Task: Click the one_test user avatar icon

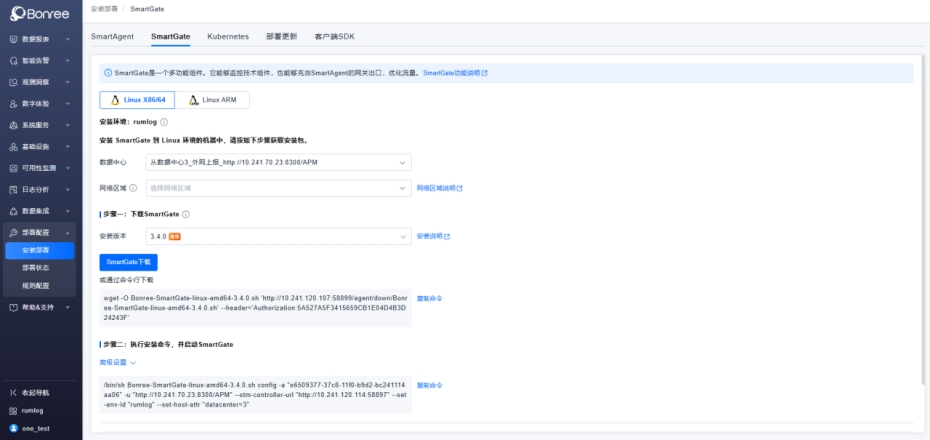Action: [x=14, y=428]
